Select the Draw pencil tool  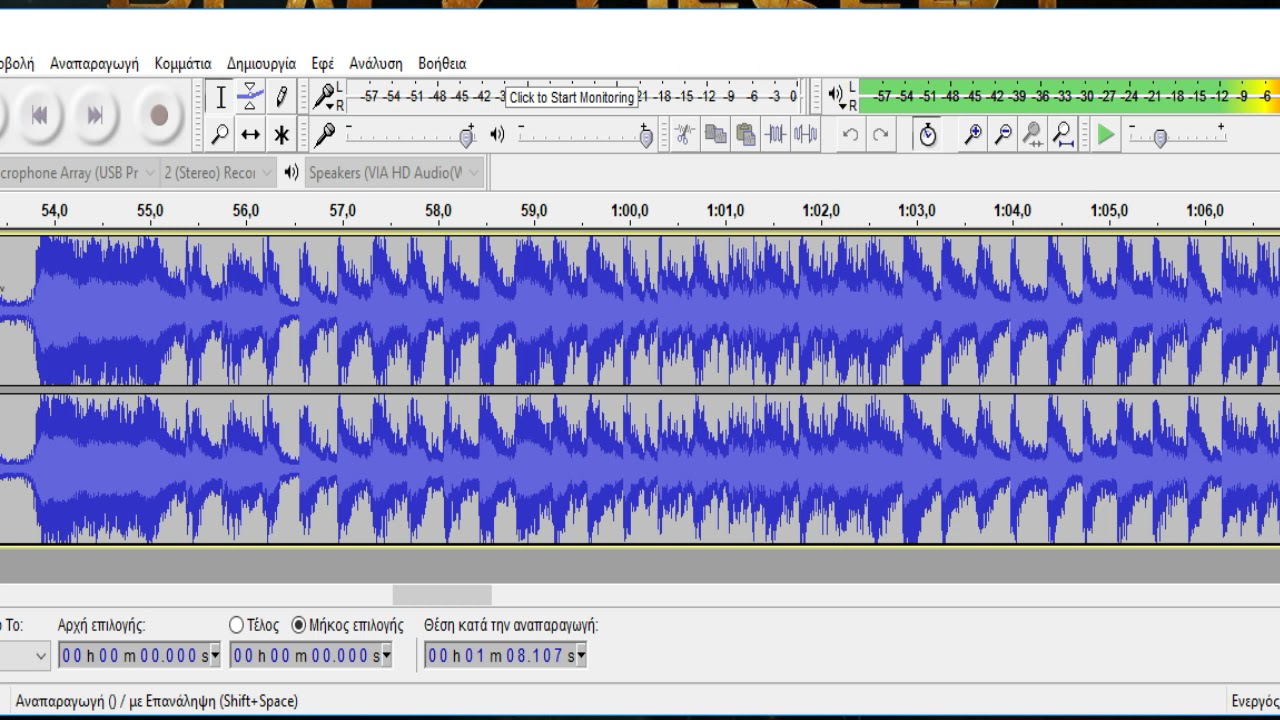coord(282,97)
